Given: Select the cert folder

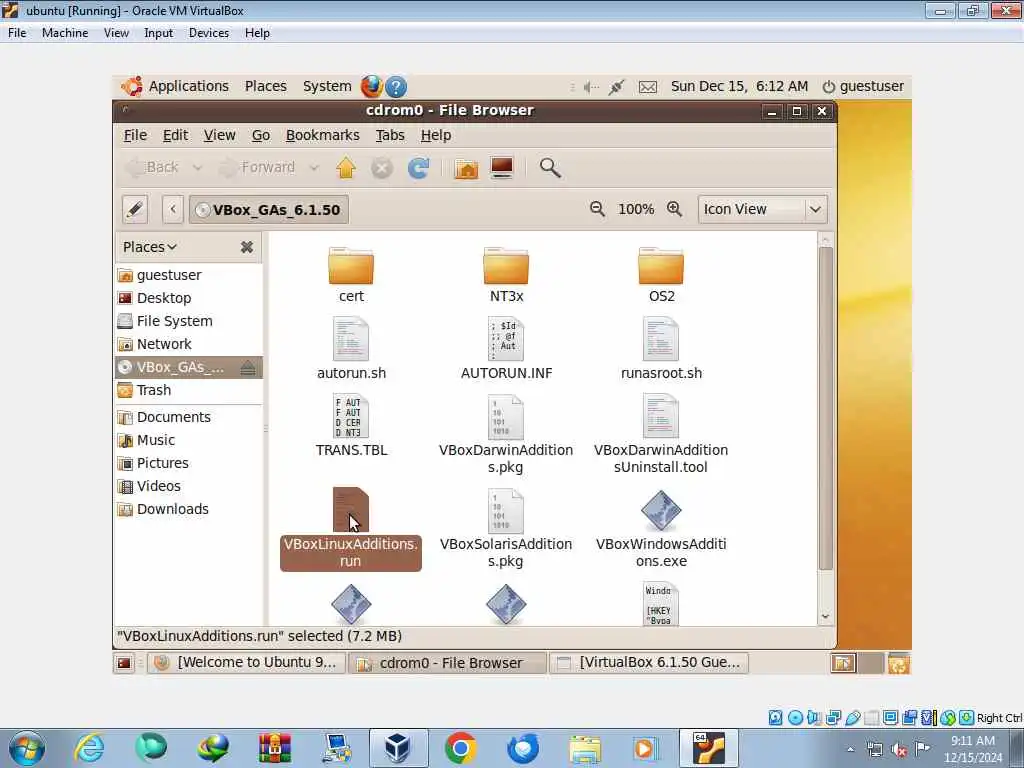Looking at the screenshot, I should pyautogui.click(x=351, y=275).
